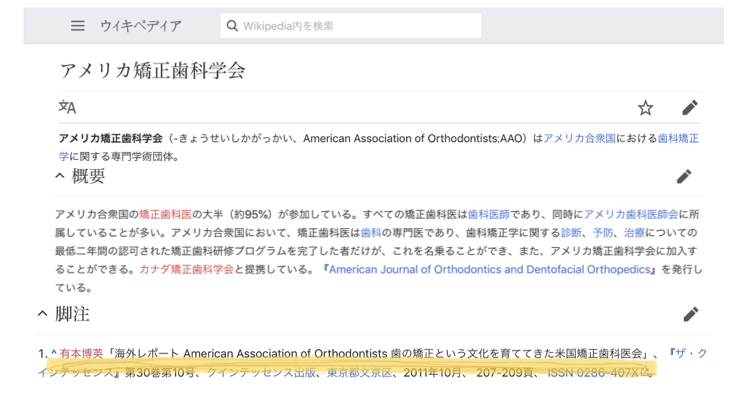Open the hamburger main menu

point(78,26)
